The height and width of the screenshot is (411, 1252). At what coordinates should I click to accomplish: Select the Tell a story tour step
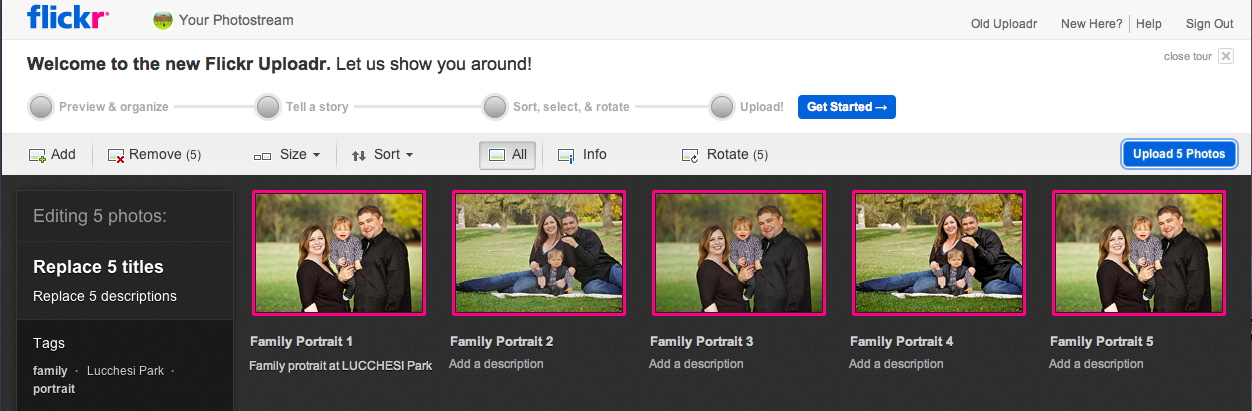point(268,106)
